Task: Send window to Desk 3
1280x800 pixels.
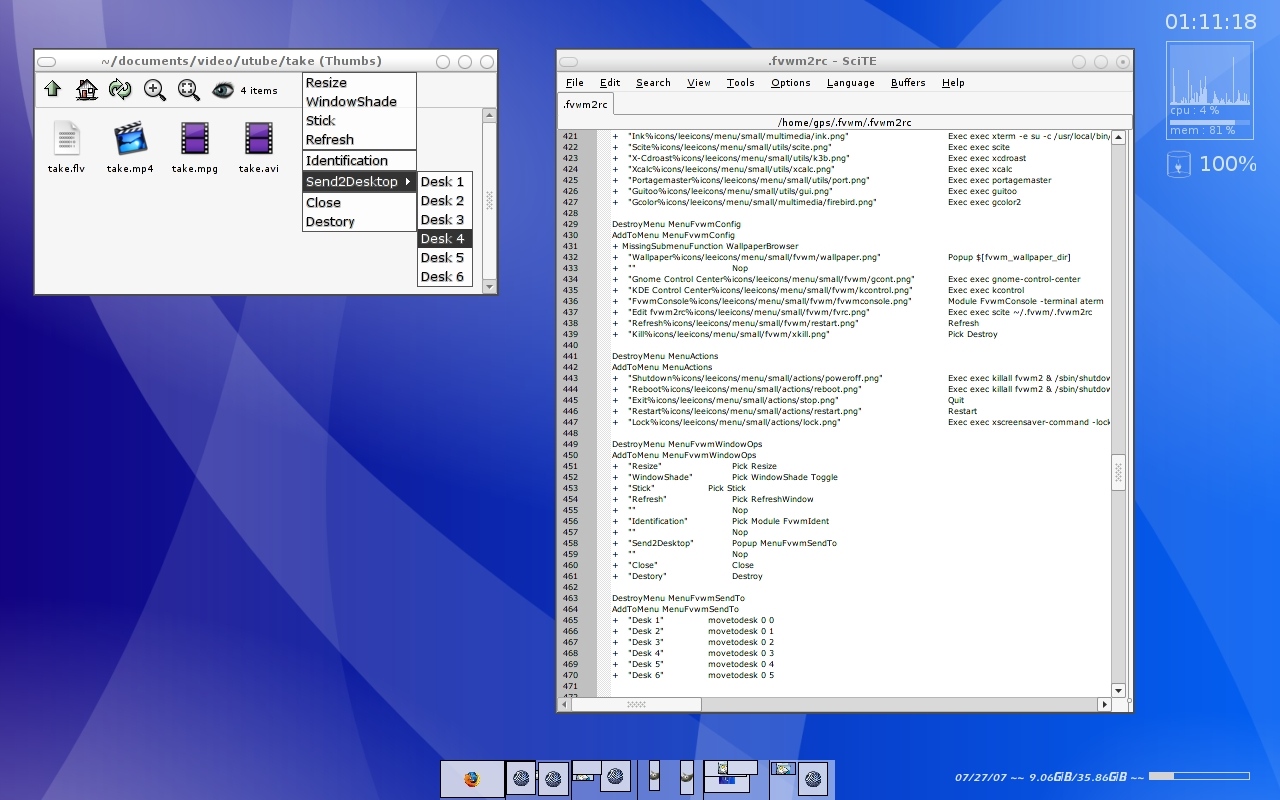Action: 445,220
